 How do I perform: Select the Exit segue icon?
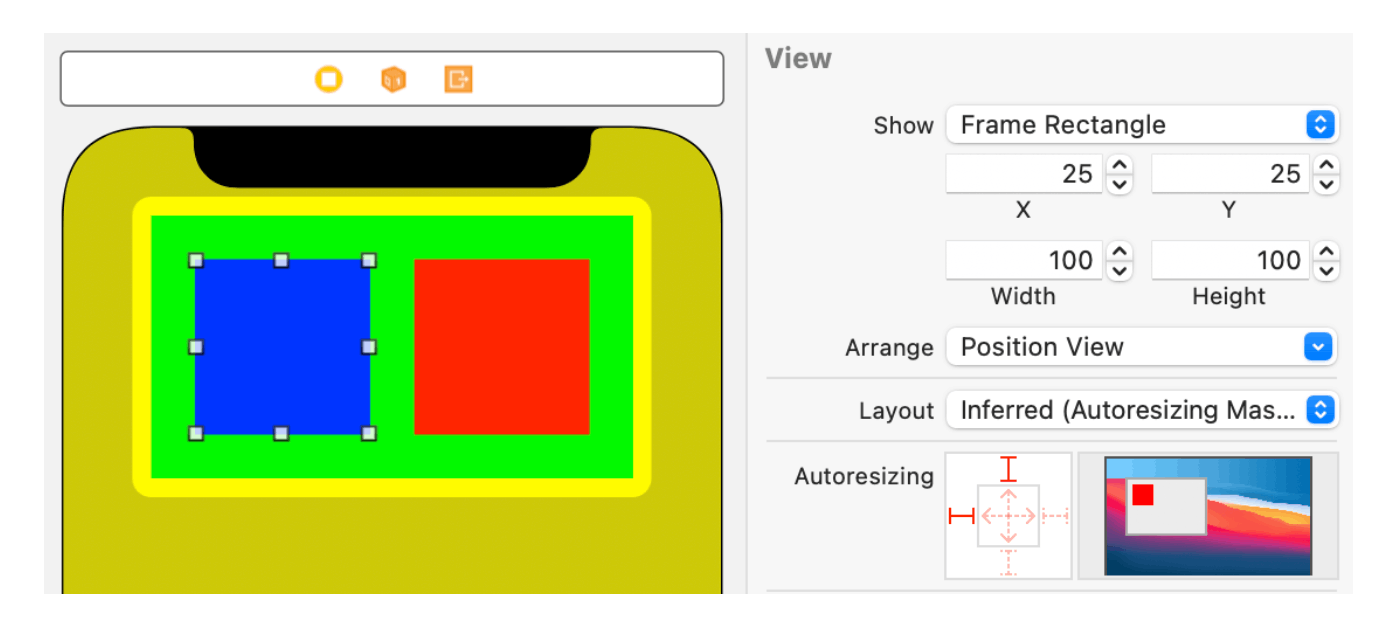(x=459, y=80)
